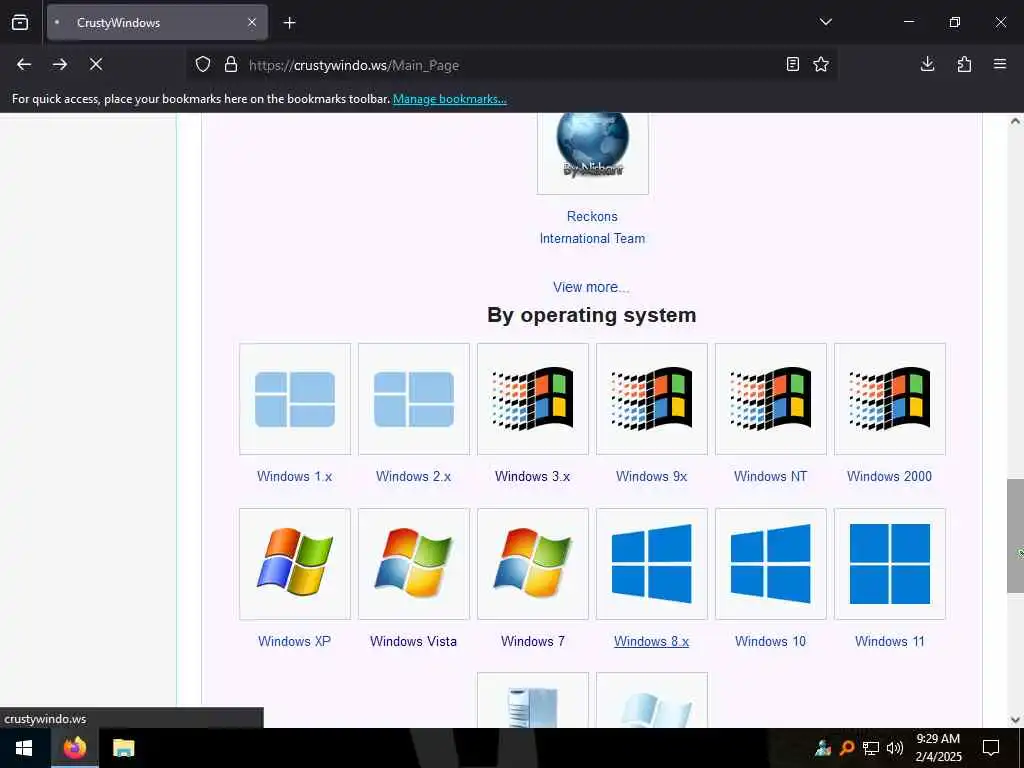This screenshot has width=1024, height=768.
Task: Open the Windows Vista logo tile
Action: coord(414,564)
